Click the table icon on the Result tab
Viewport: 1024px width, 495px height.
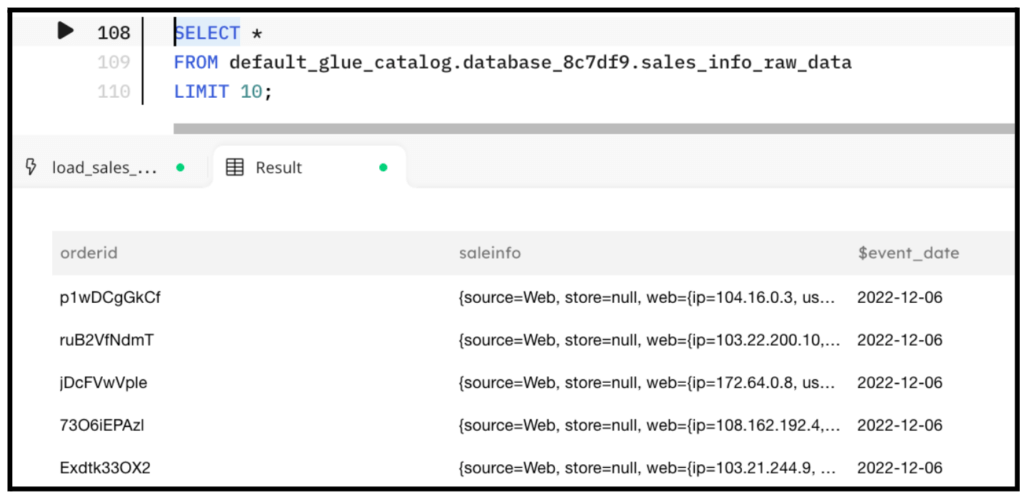point(234,168)
